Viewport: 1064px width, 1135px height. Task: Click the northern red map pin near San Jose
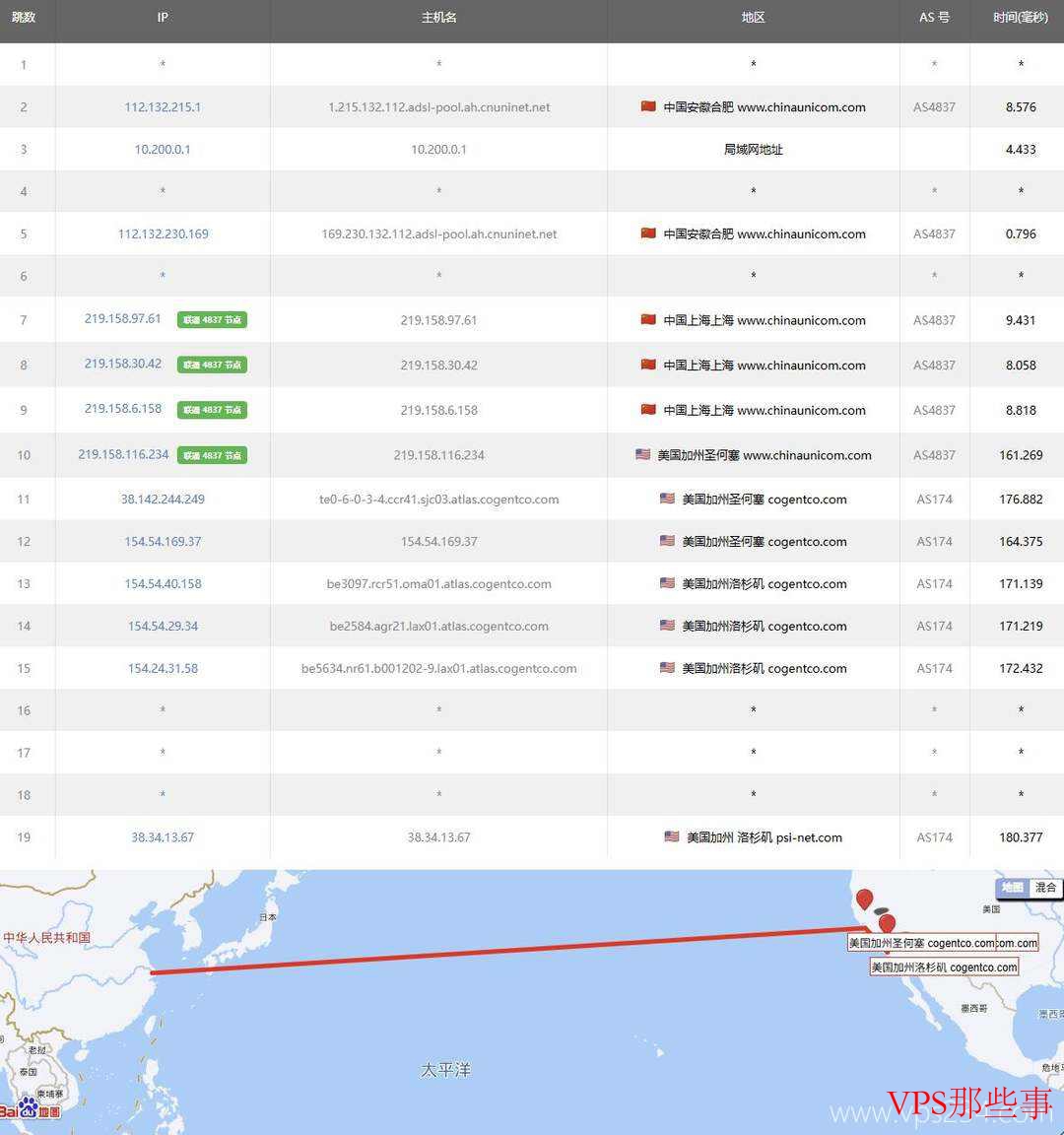point(864,899)
